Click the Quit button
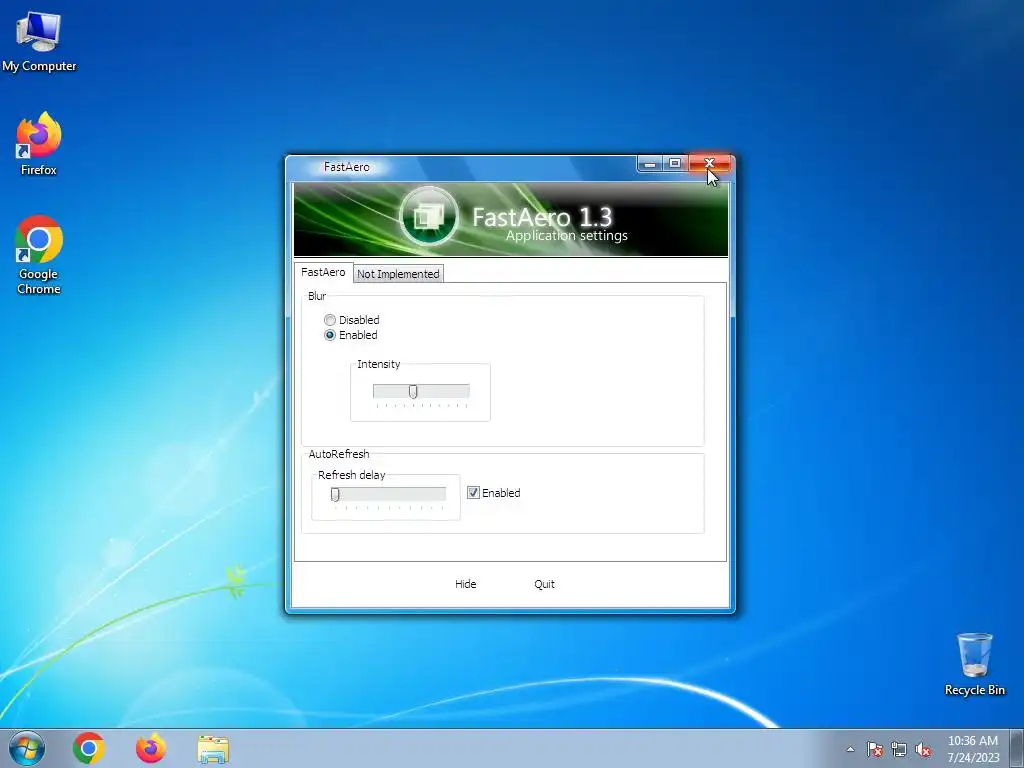Screen dimensions: 1024x768 click(x=545, y=584)
